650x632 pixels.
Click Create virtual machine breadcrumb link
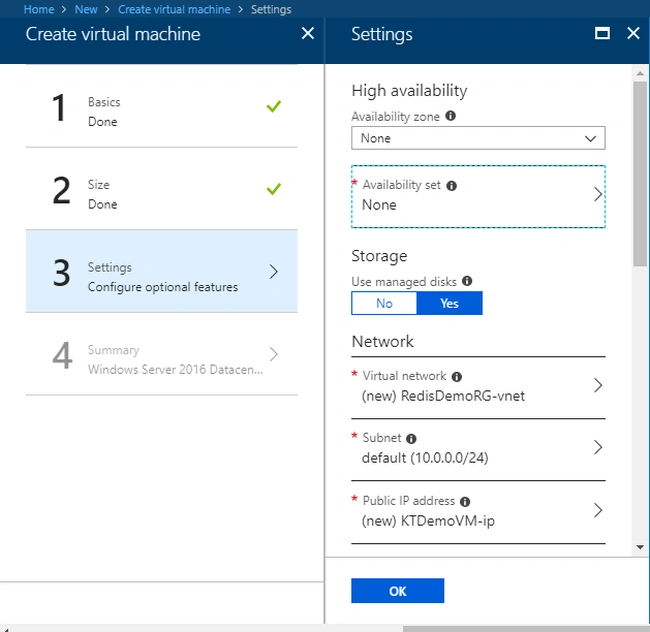click(x=174, y=9)
